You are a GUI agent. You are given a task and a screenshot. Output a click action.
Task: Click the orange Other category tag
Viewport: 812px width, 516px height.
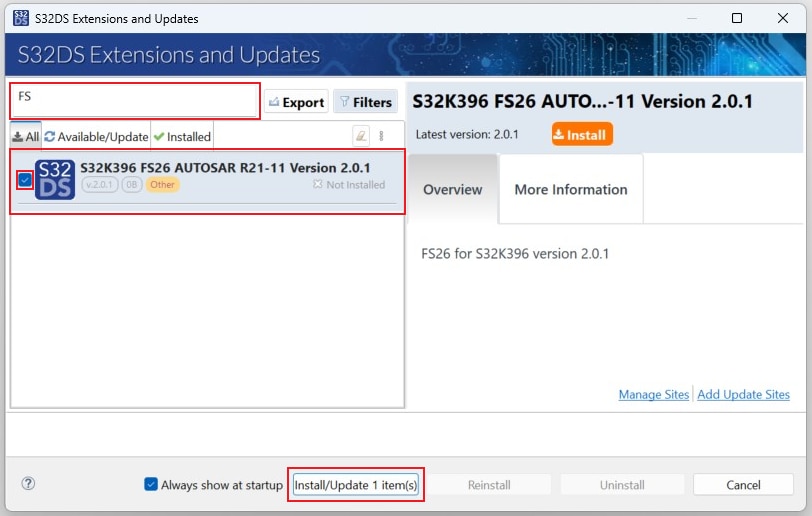[162, 185]
